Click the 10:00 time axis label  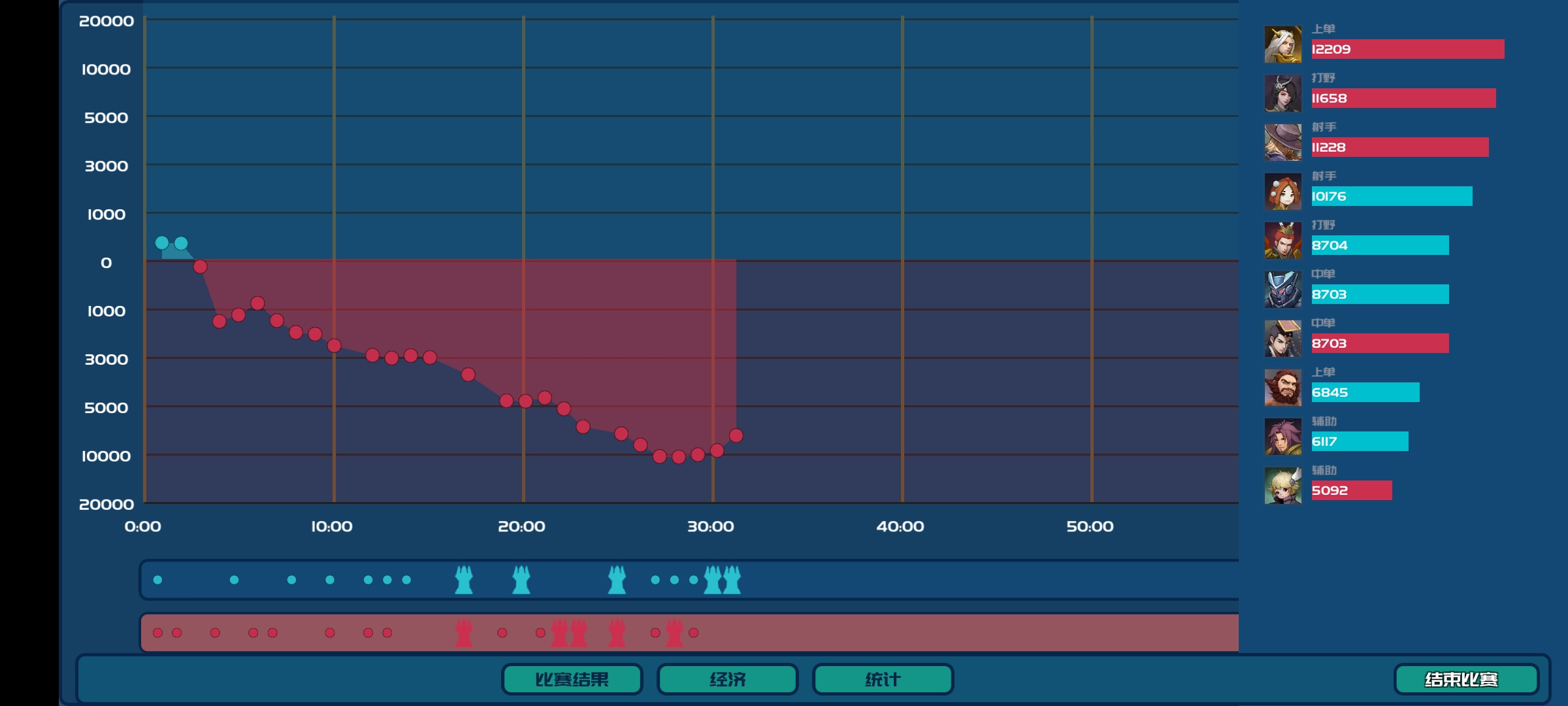coord(332,526)
